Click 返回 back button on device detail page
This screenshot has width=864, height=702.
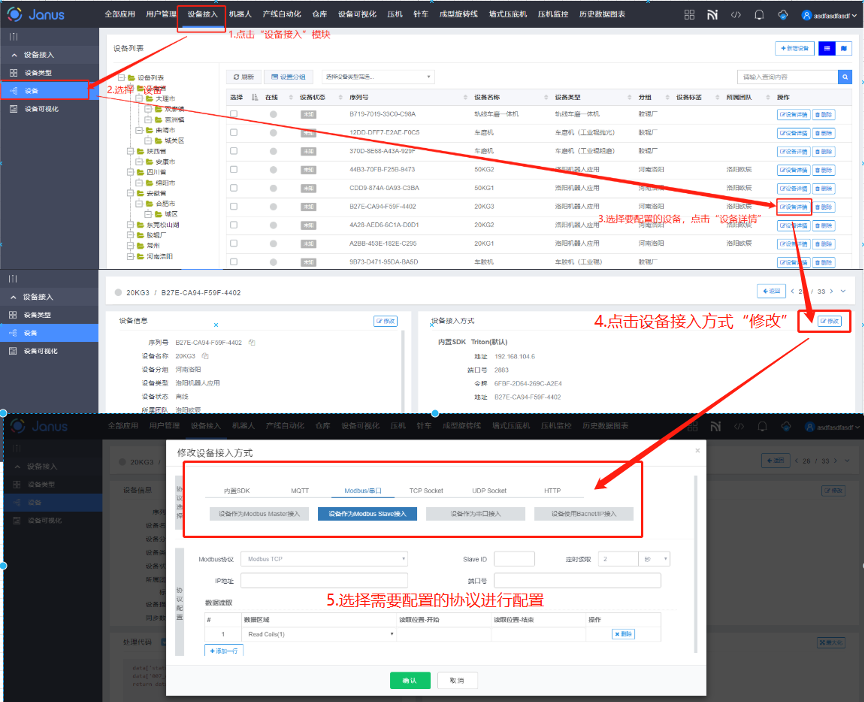tap(771, 291)
